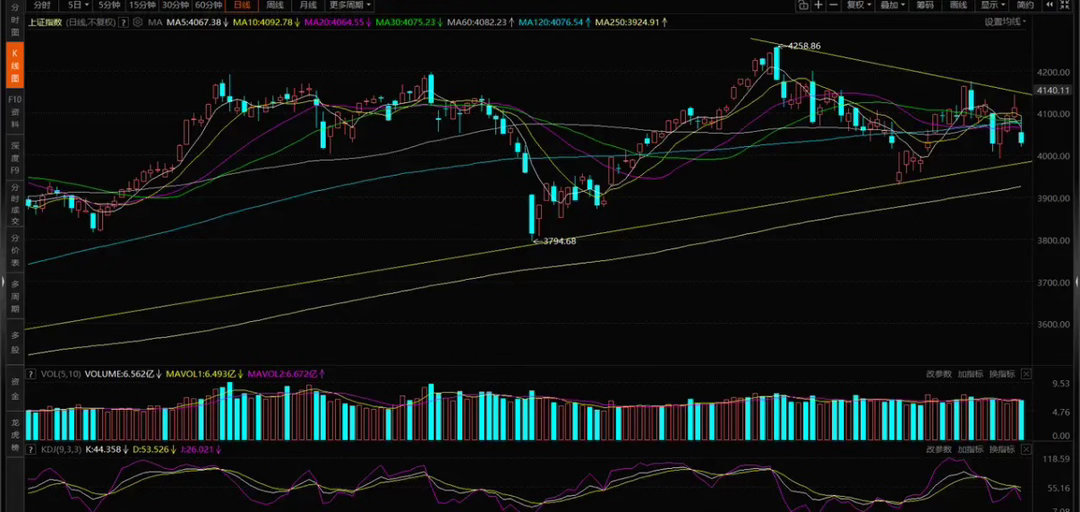Click 改参数 in the VOL panel
The width and height of the screenshot is (1080, 512).
[938, 374]
